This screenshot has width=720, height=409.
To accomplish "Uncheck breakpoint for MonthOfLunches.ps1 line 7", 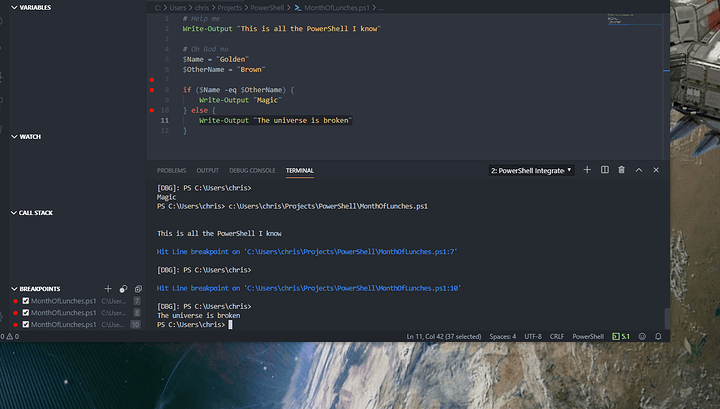I will click(x=26, y=301).
